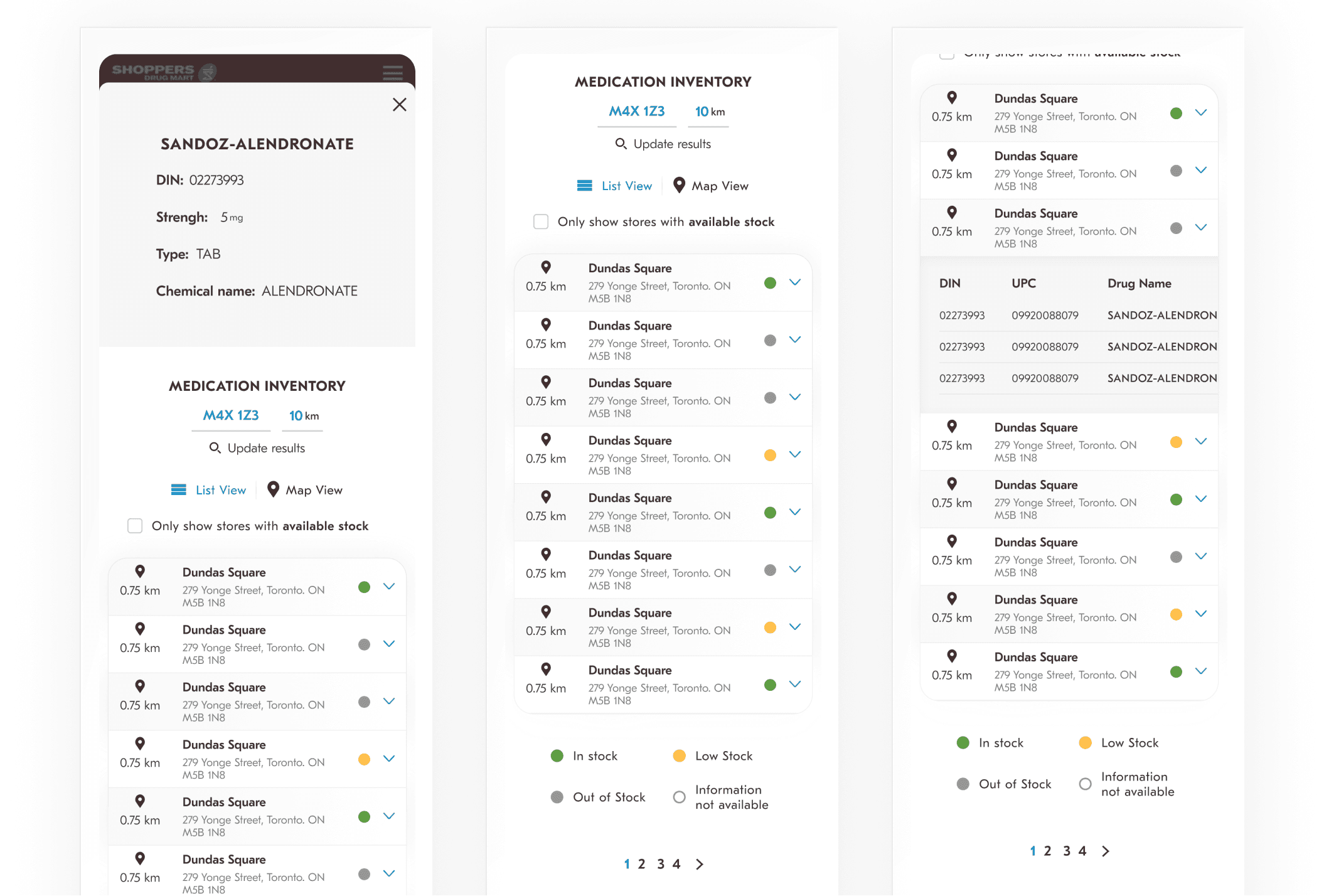Switch to List View, left panel
1324x896 pixels.
(209, 490)
